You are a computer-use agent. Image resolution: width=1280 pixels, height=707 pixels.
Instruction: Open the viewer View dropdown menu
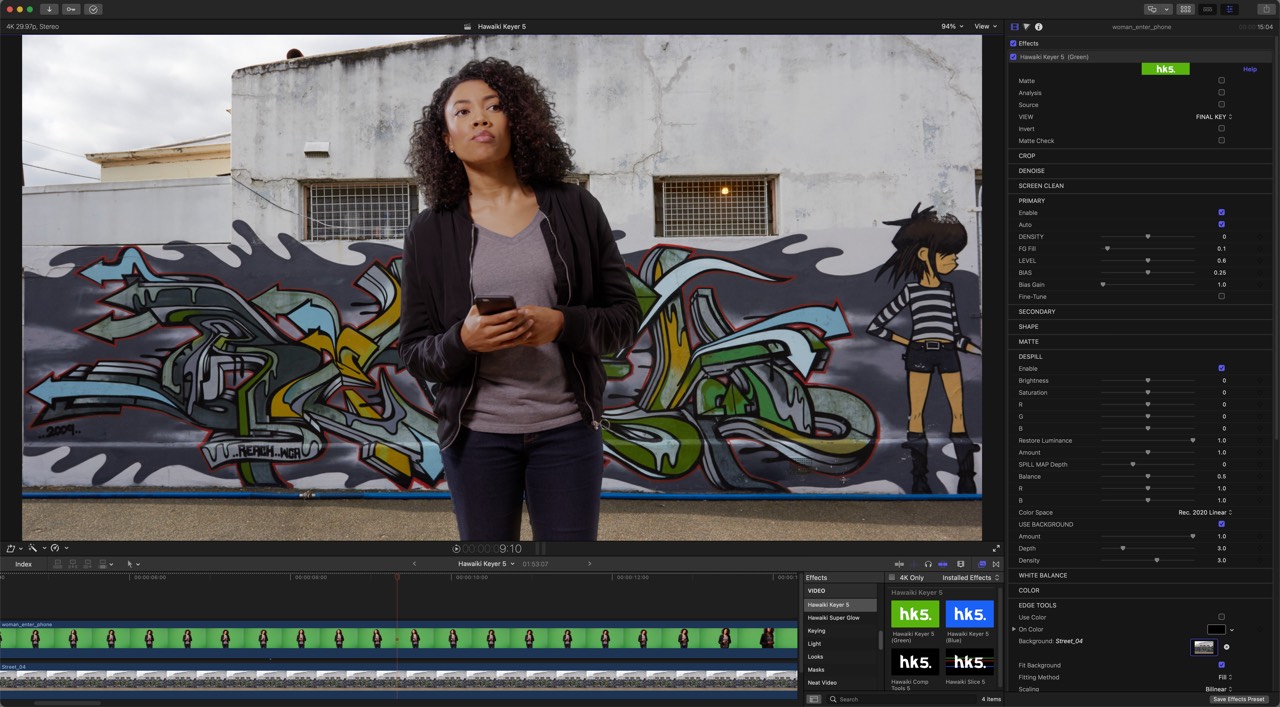pos(986,26)
